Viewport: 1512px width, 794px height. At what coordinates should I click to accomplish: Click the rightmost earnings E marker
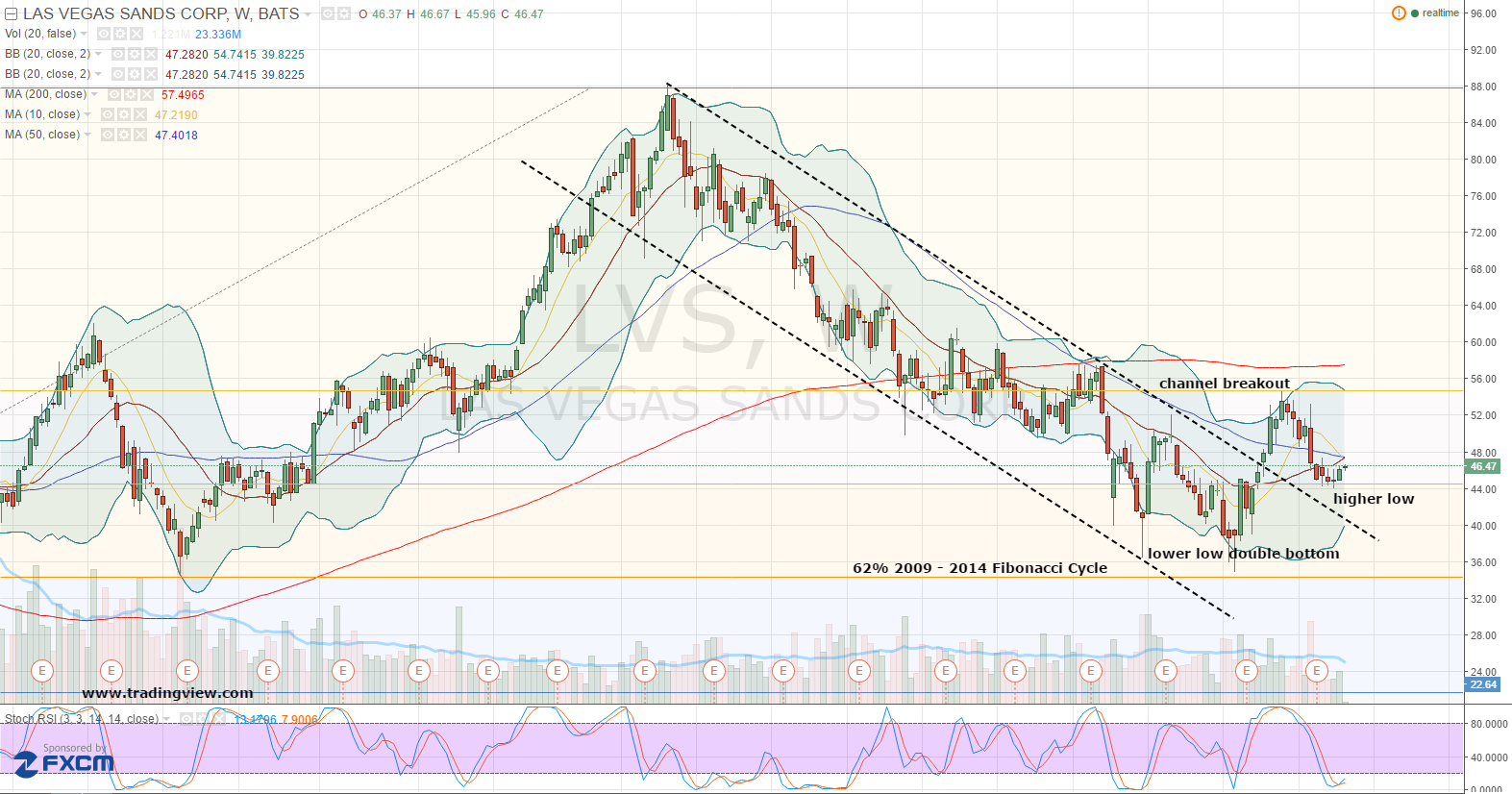(x=1316, y=671)
